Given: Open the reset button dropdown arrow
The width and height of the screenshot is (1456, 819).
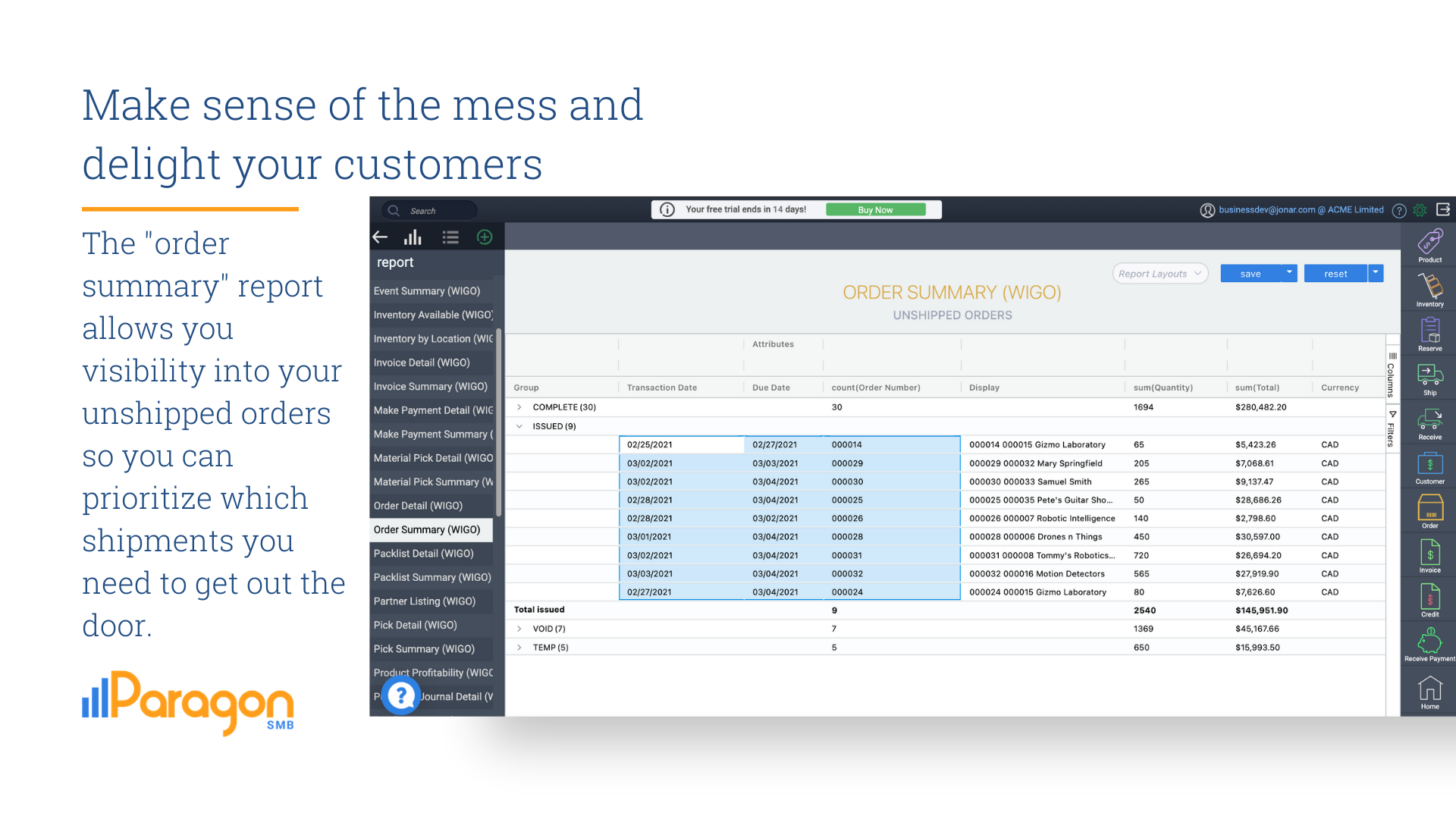Looking at the screenshot, I should tap(1376, 273).
